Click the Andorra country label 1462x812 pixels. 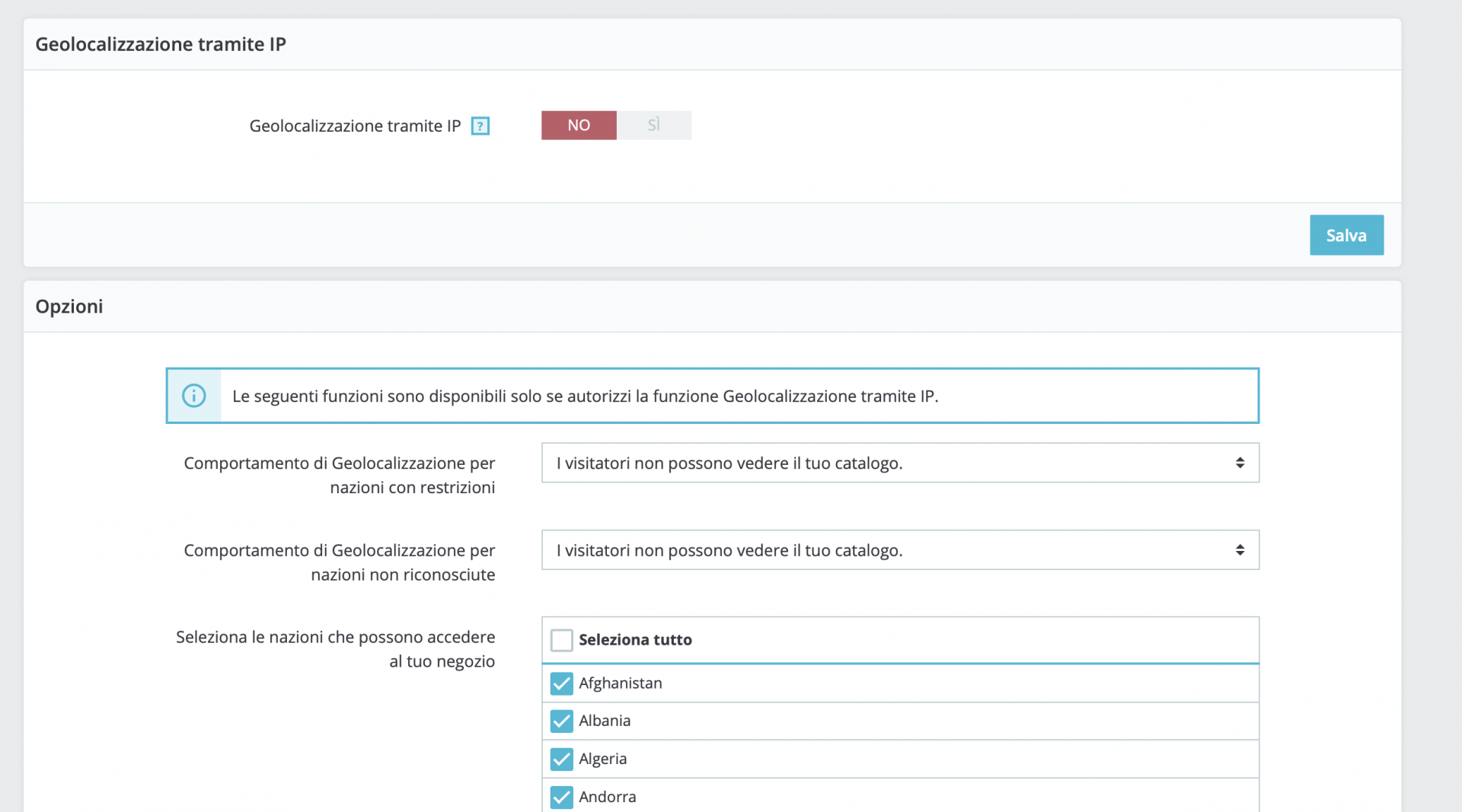[607, 797]
